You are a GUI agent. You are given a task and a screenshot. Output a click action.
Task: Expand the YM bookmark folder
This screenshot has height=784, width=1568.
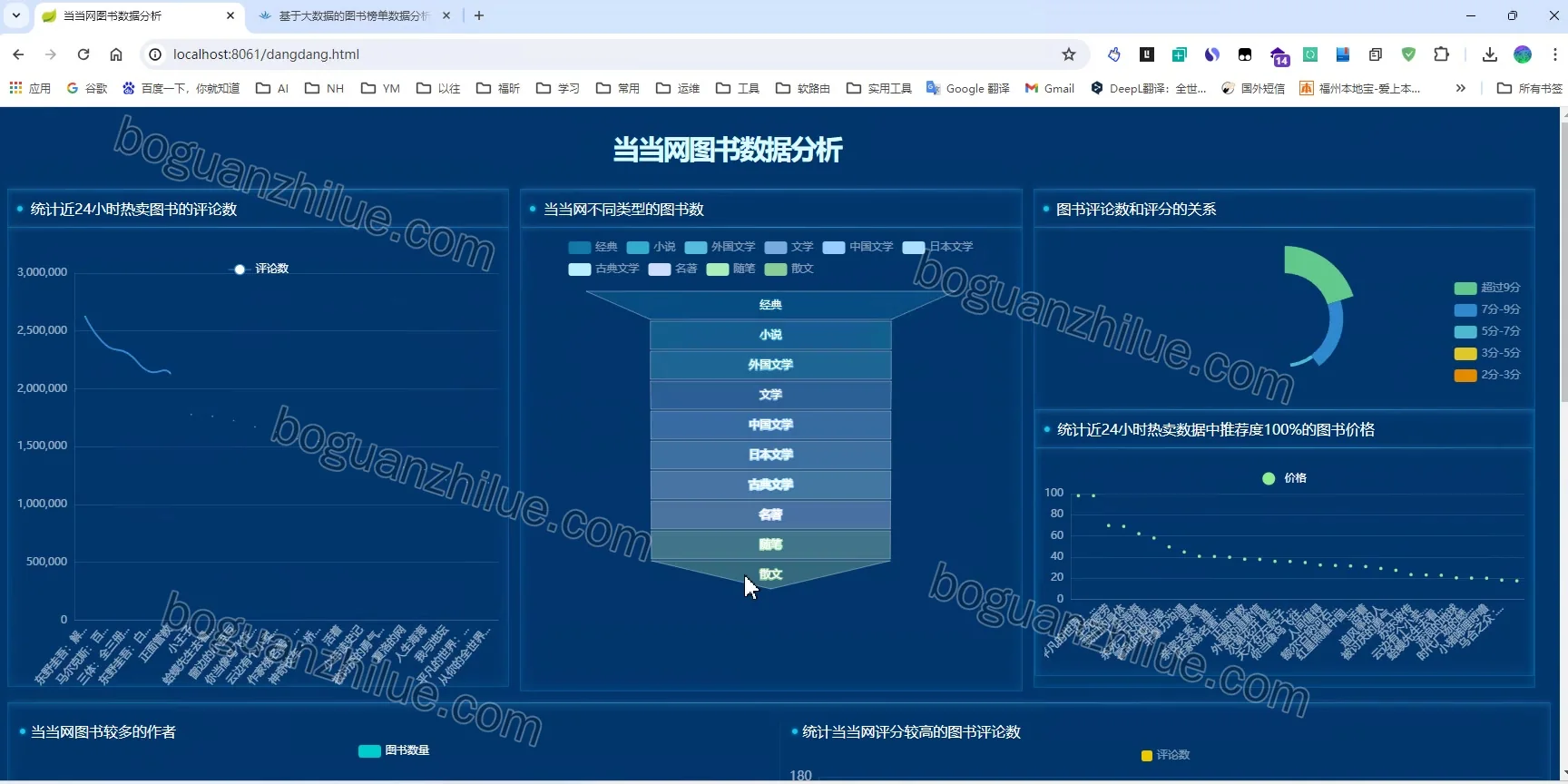tap(380, 88)
